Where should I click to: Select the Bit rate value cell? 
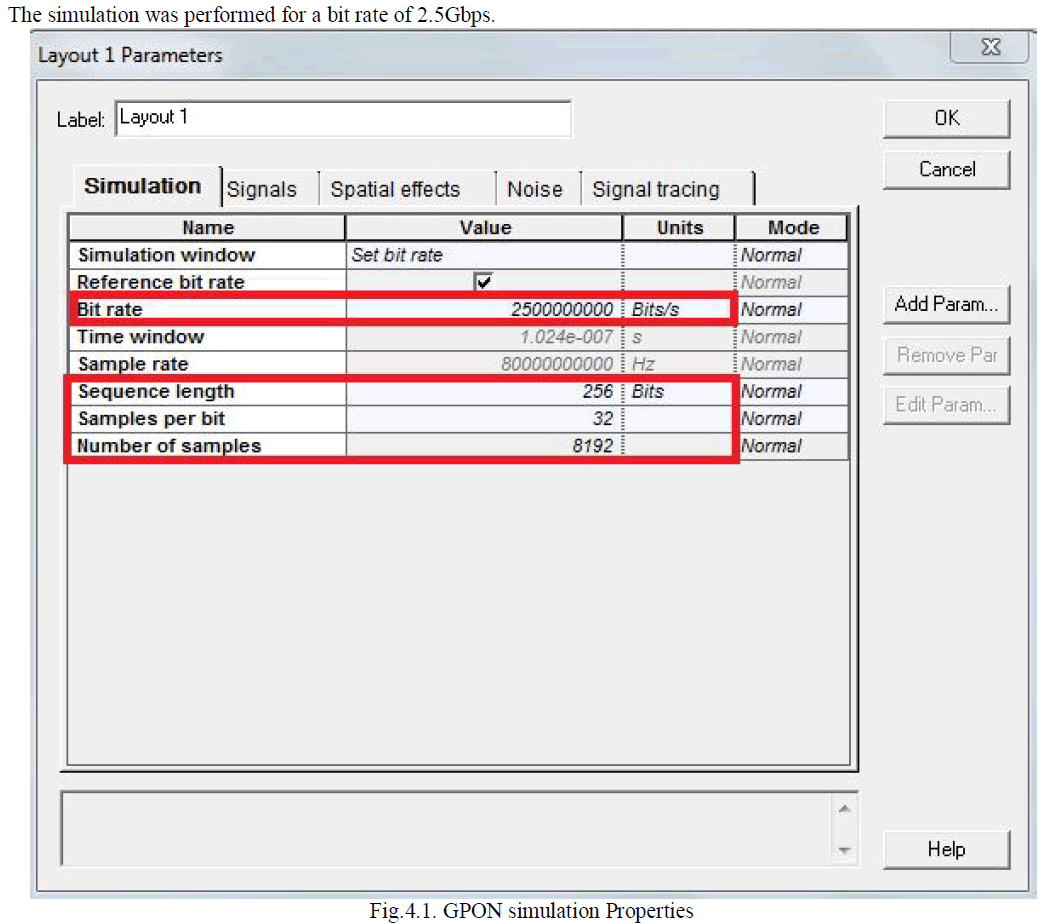[x=484, y=310]
